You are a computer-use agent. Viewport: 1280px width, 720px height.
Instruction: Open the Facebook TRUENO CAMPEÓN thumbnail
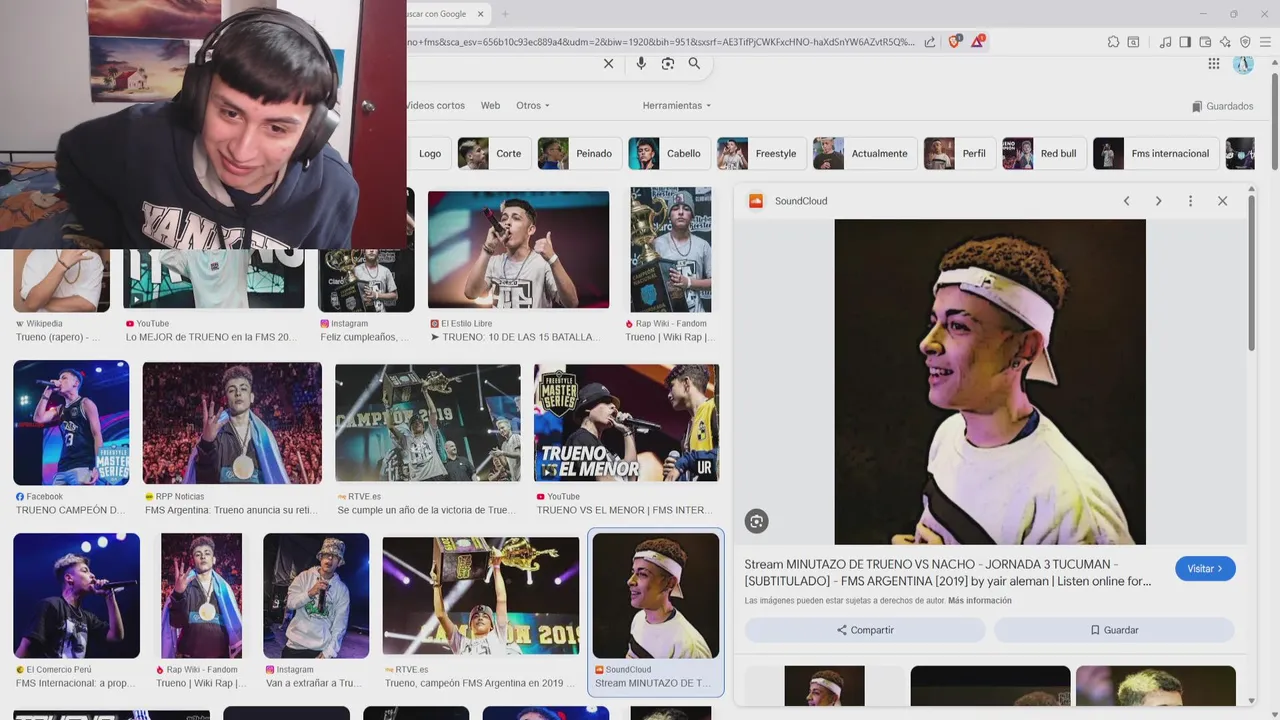tap(71, 423)
